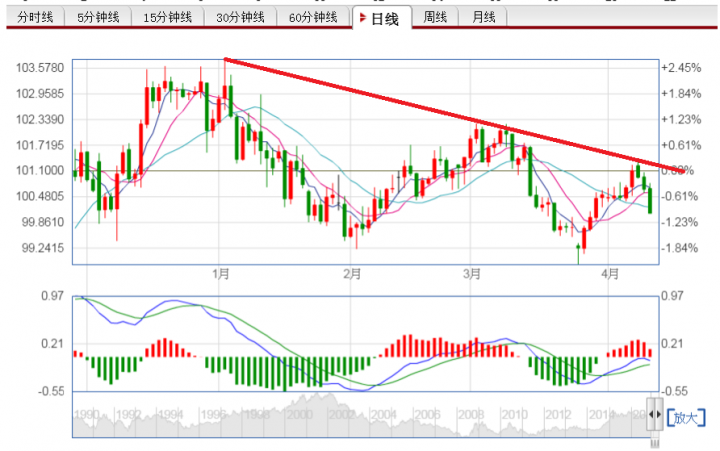Viewport: 720px width, 451px height.
Task: Click the 放大 zoom link
Action: pos(685,417)
